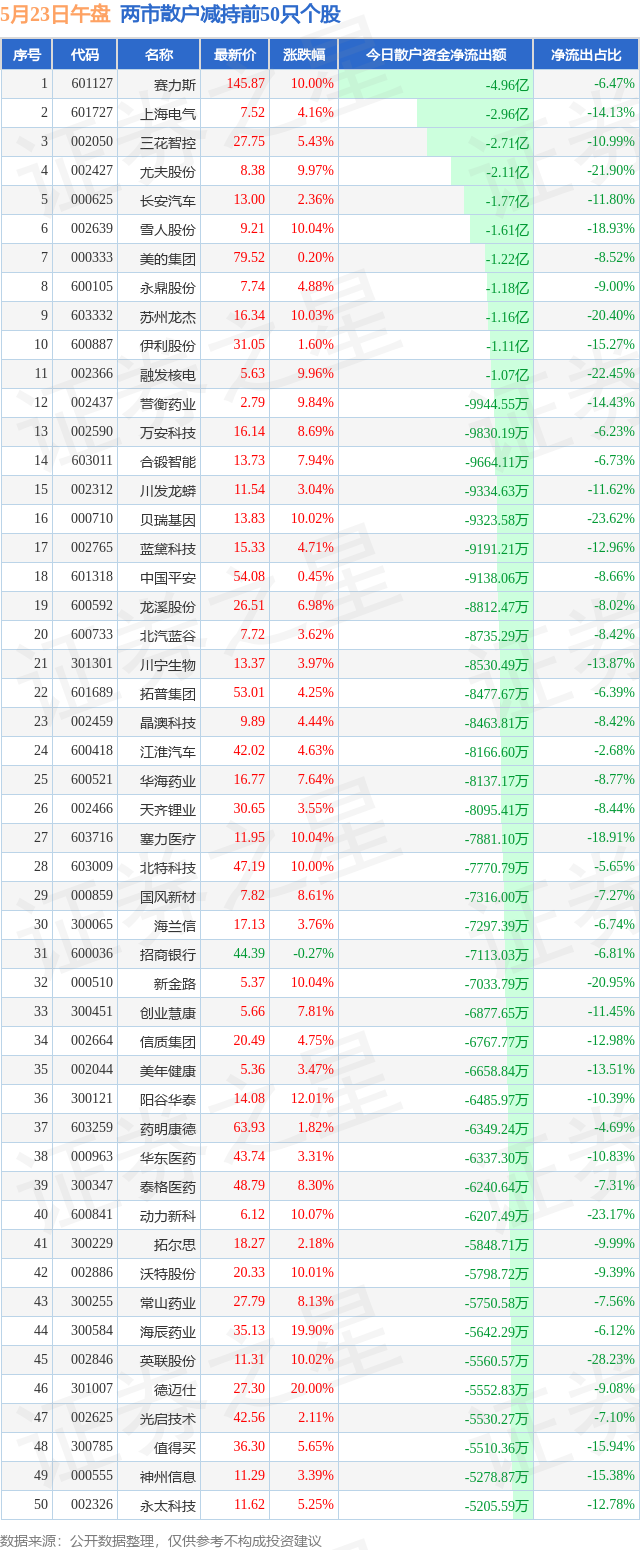The width and height of the screenshot is (640, 1550).
Task: Select stock name 拓尔思
Action: tap(176, 1244)
